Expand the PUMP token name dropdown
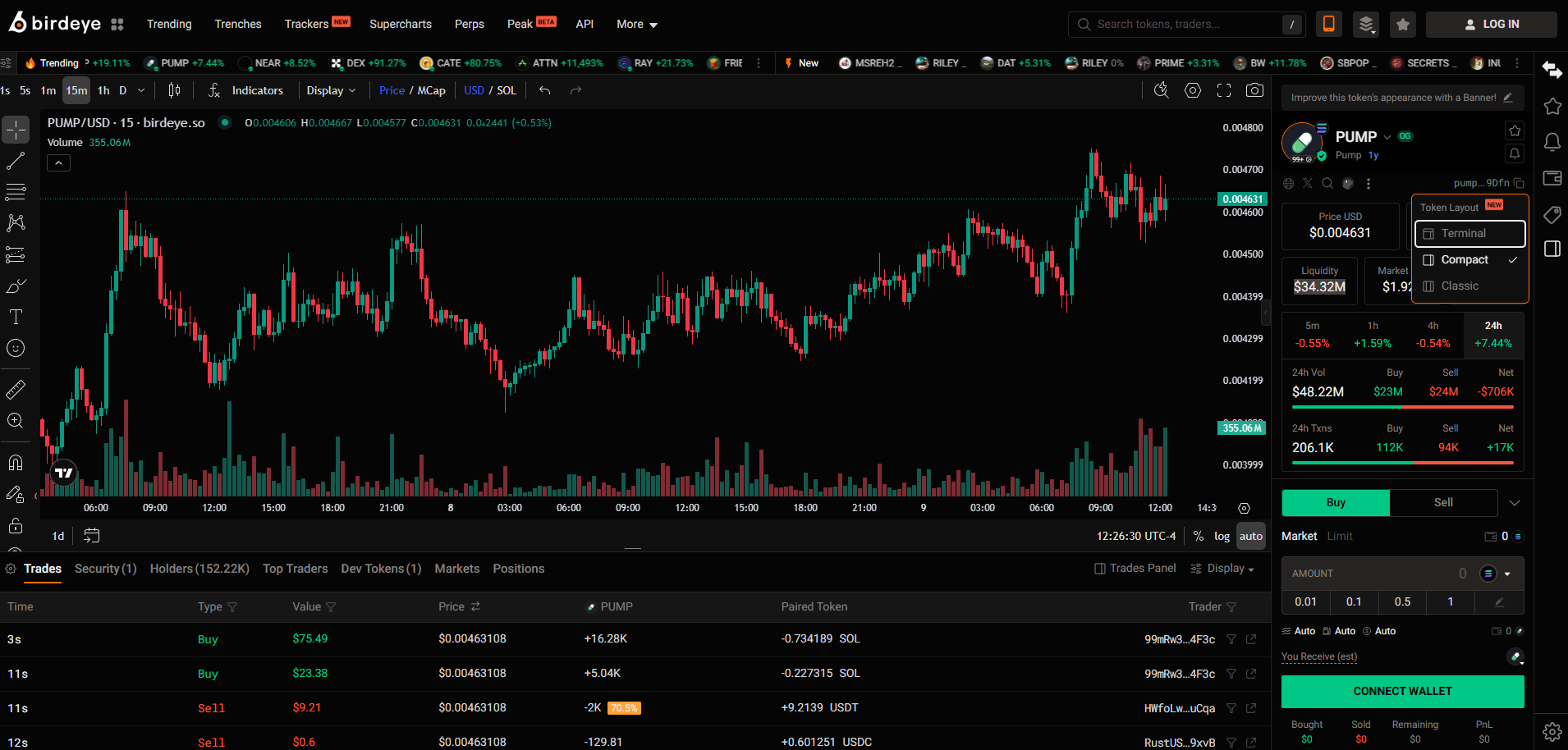The height and width of the screenshot is (750, 1568). [1387, 137]
